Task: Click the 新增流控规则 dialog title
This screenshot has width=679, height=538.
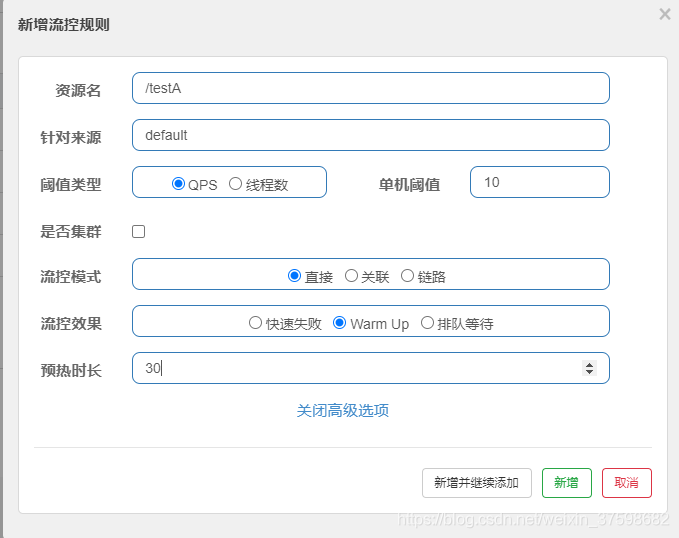Action: pos(64,25)
